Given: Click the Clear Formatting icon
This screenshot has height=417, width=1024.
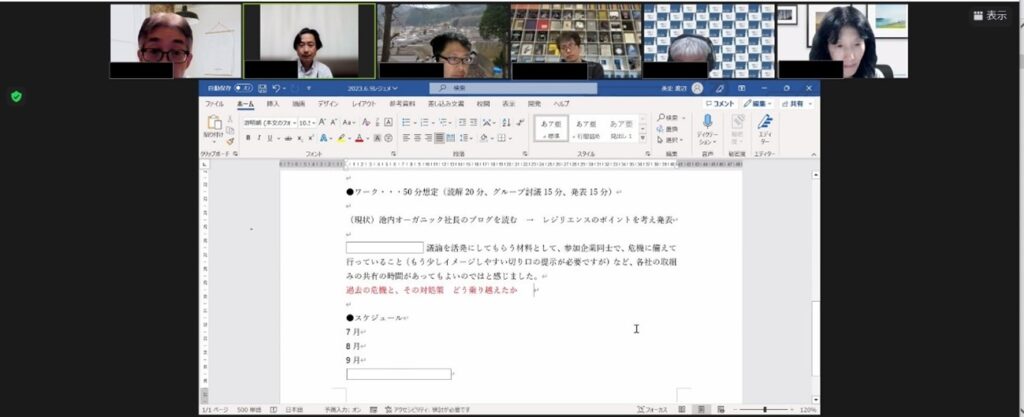Looking at the screenshot, I should (x=366, y=122).
